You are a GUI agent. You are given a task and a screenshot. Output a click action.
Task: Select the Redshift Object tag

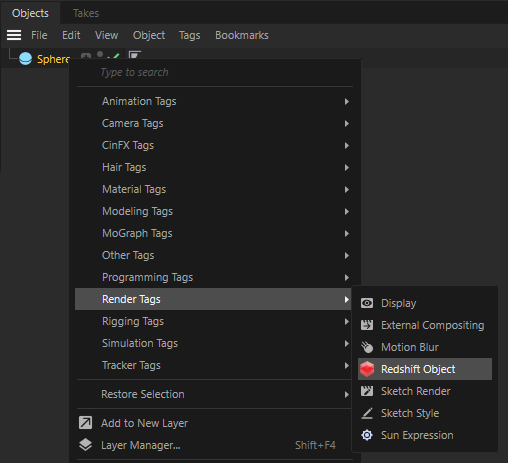tap(425, 369)
